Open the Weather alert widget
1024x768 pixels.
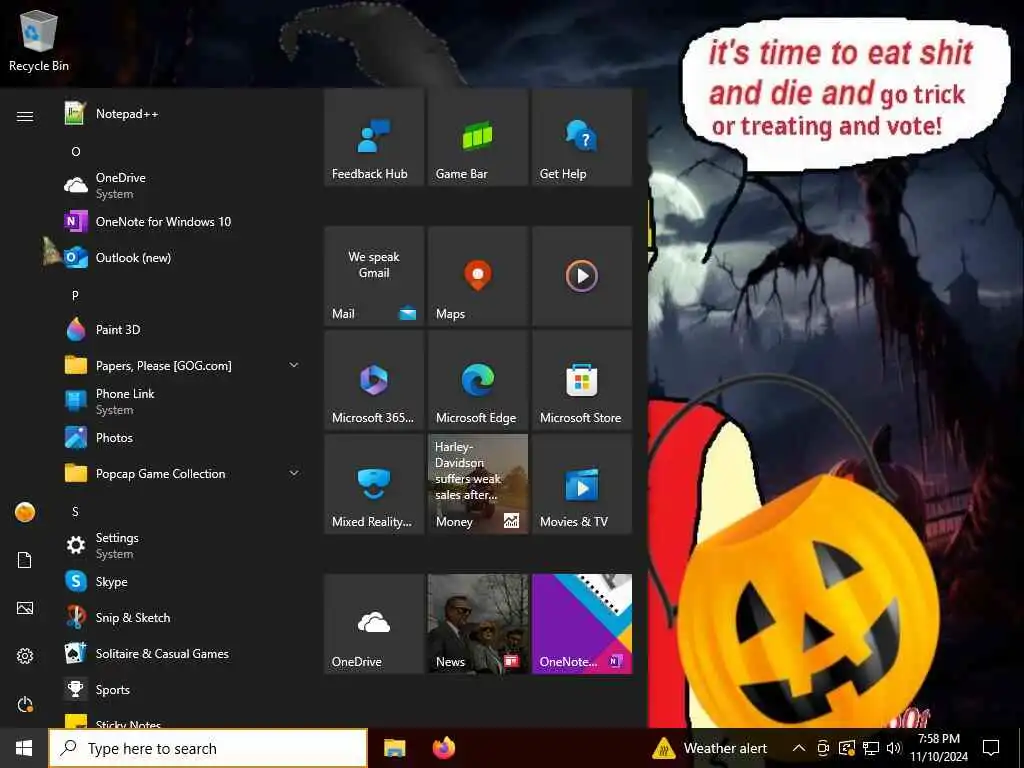(711, 748)
